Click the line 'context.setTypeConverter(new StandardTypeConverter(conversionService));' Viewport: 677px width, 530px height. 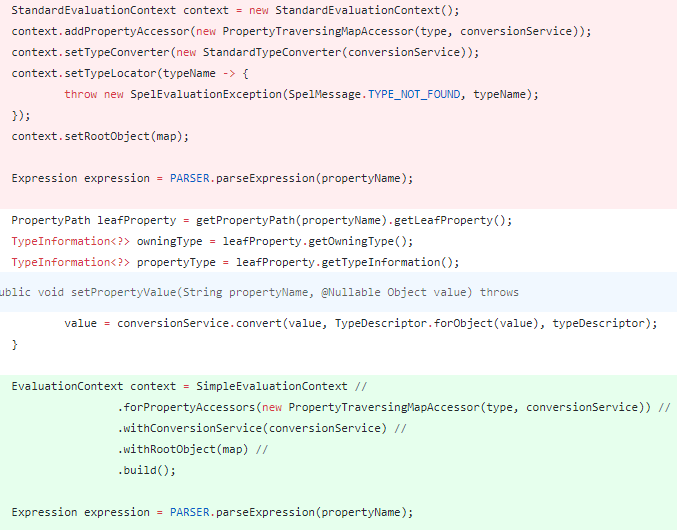(x=245, y=53)
